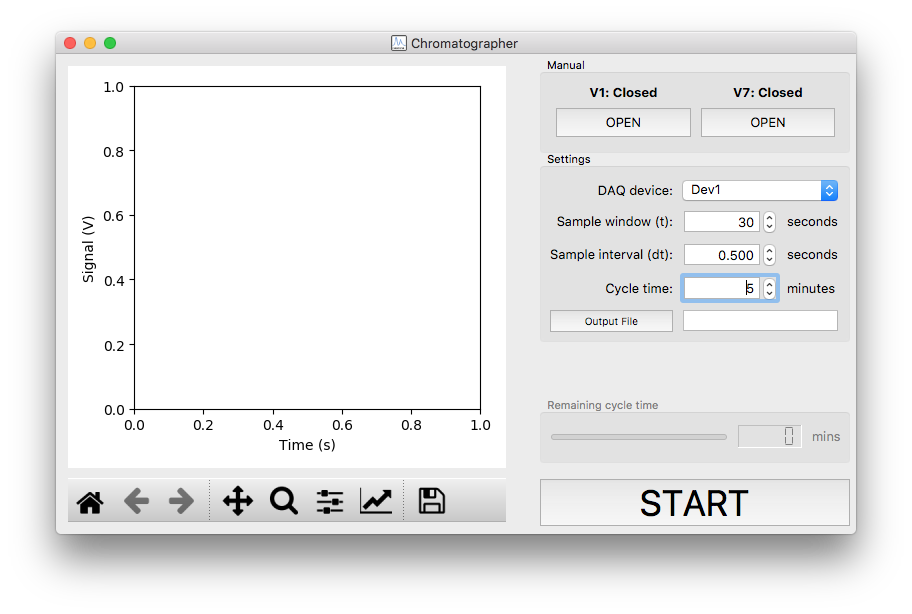The height and width of the screenshot is (614, 912).
Task: Maximize the Chromatographer window
Action: pyautogui.click(x=110, y=43)
